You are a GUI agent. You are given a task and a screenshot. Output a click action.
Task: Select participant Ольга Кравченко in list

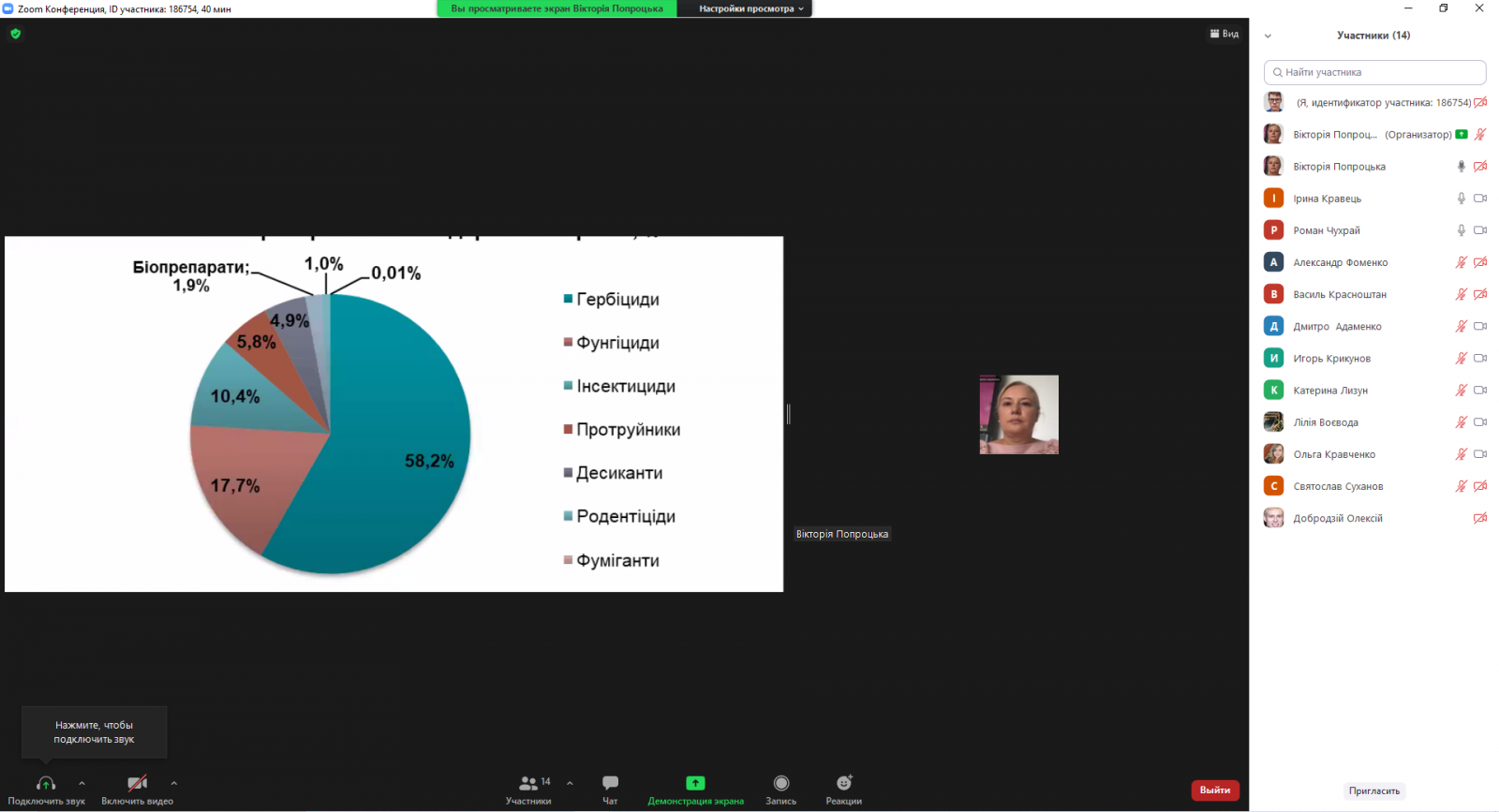click(x=1374, y=454)
